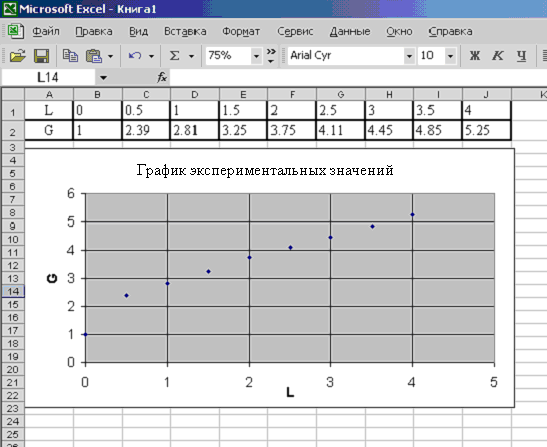
Task: Open the Формат menu
Action: 241,31
